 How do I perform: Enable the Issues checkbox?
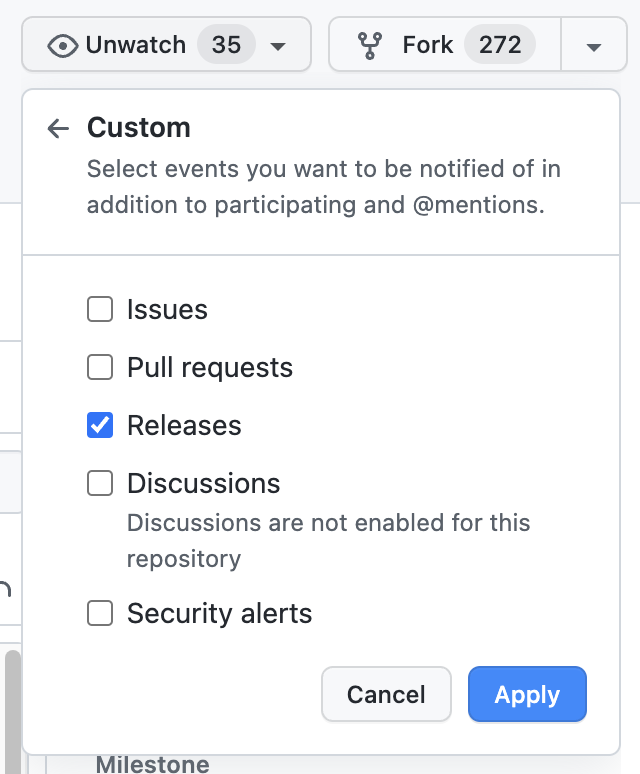click(x=100, y=310)
